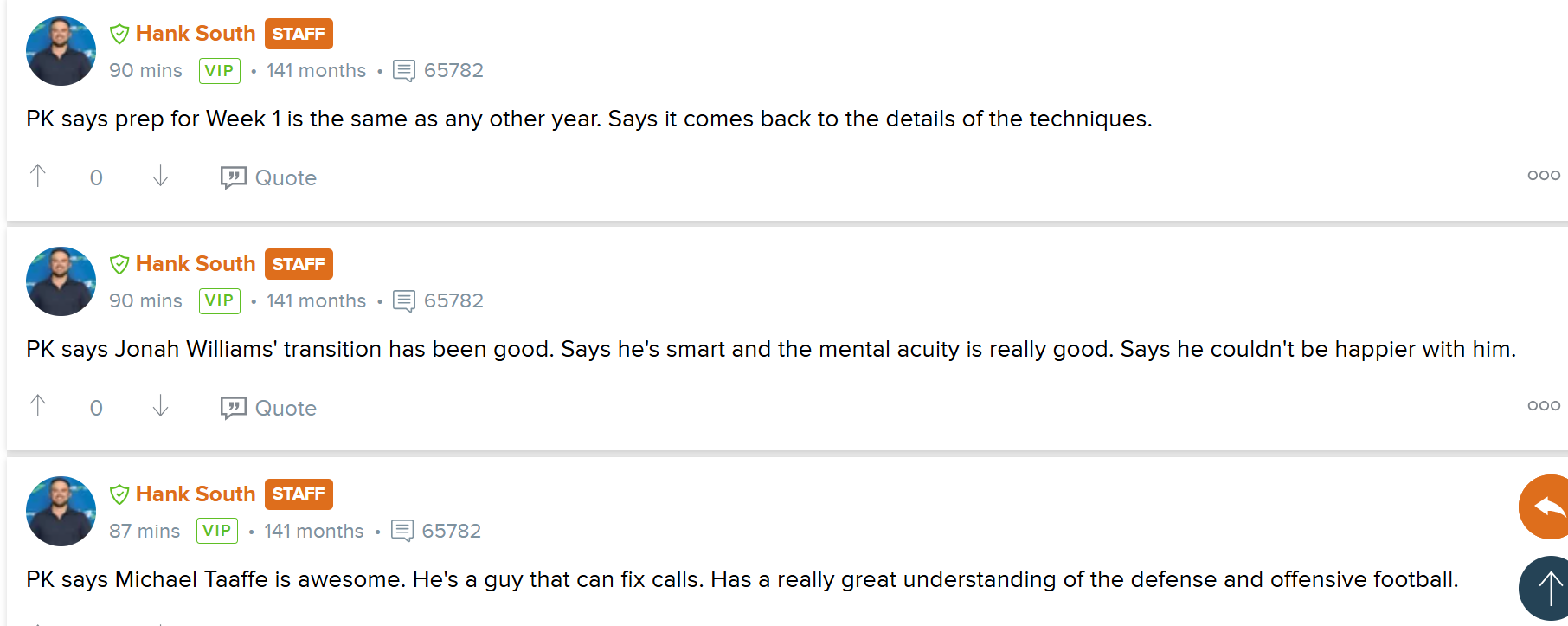Screen dimensions: 1568x626
Task: Click Hank South avatar in first post
Action: click(x=61, y=51)
